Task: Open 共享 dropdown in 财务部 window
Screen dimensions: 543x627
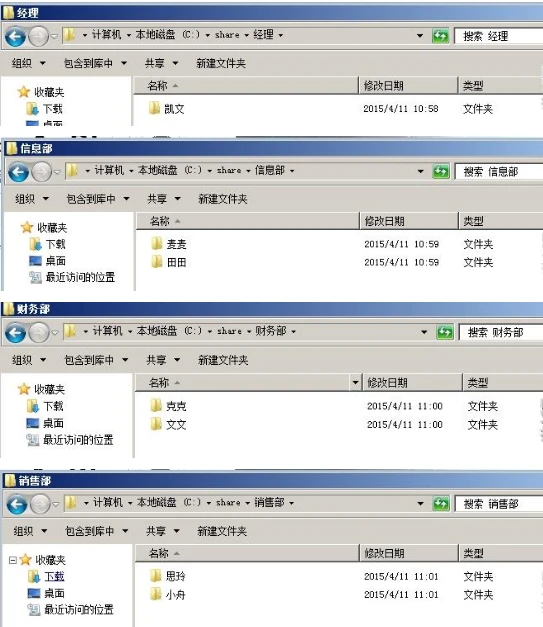Action: tap(163, 360)
